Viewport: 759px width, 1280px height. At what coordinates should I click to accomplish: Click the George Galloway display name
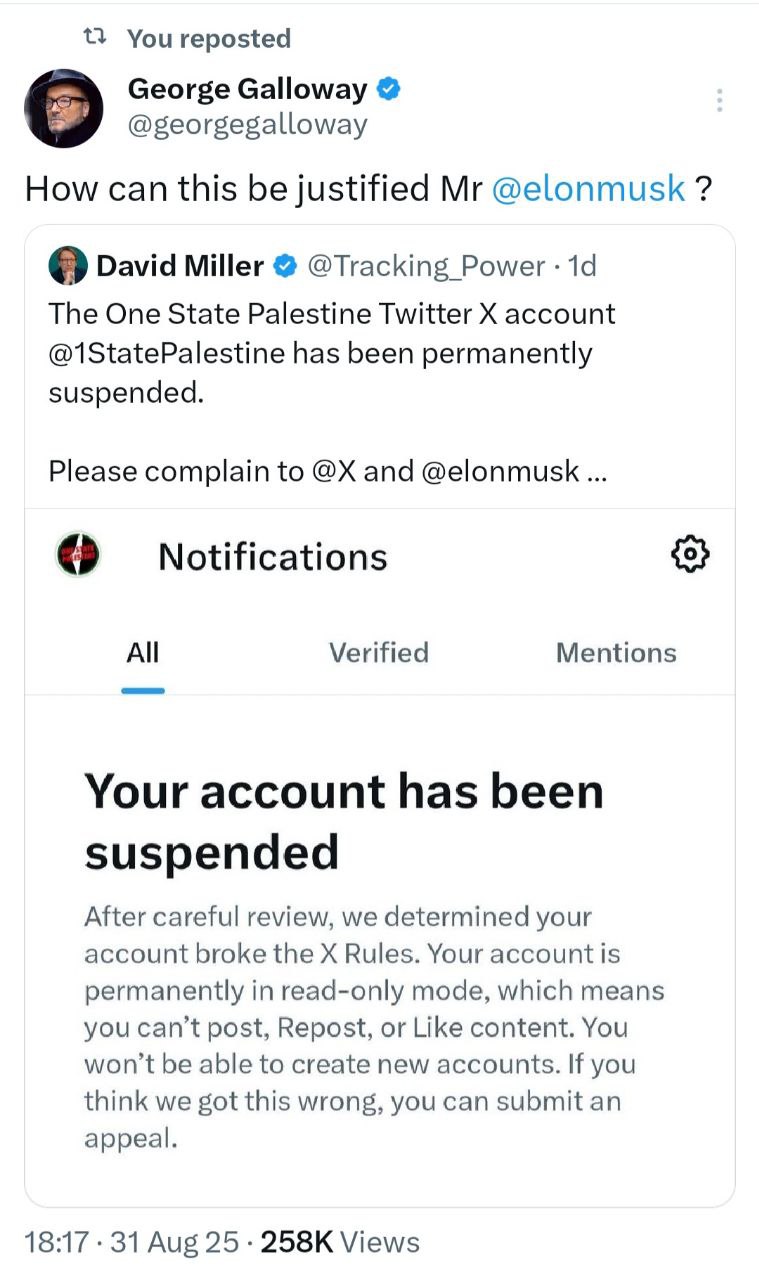tap(248, 90)
